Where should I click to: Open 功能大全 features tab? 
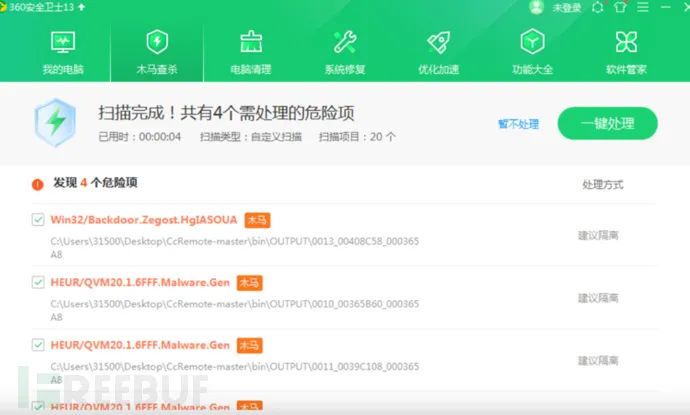coord(532,53)
